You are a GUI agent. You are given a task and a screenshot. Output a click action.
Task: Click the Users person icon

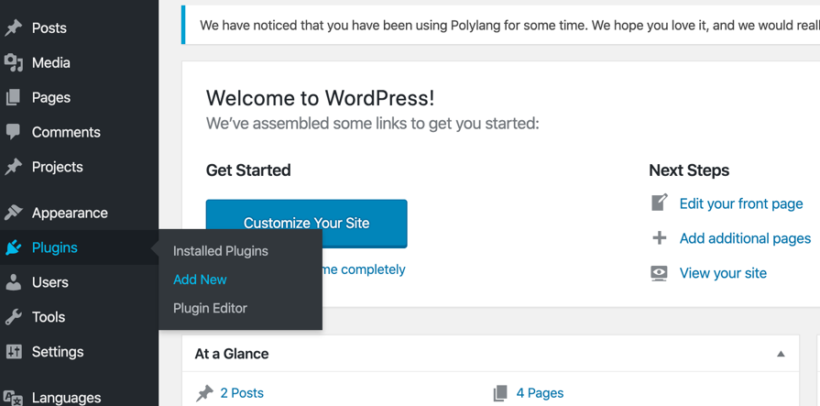(x=14, y=283)
